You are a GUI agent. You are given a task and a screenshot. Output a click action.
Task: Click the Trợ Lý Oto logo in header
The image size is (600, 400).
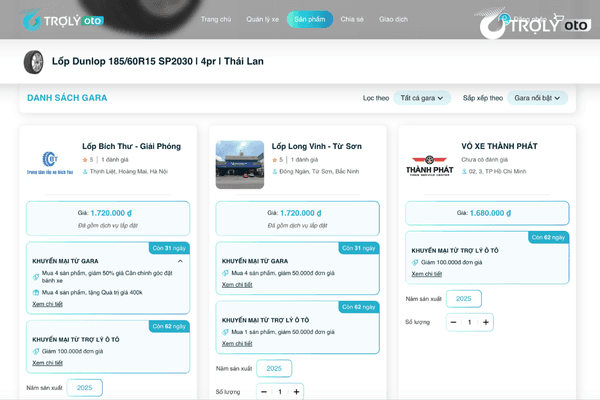[63, 20]
